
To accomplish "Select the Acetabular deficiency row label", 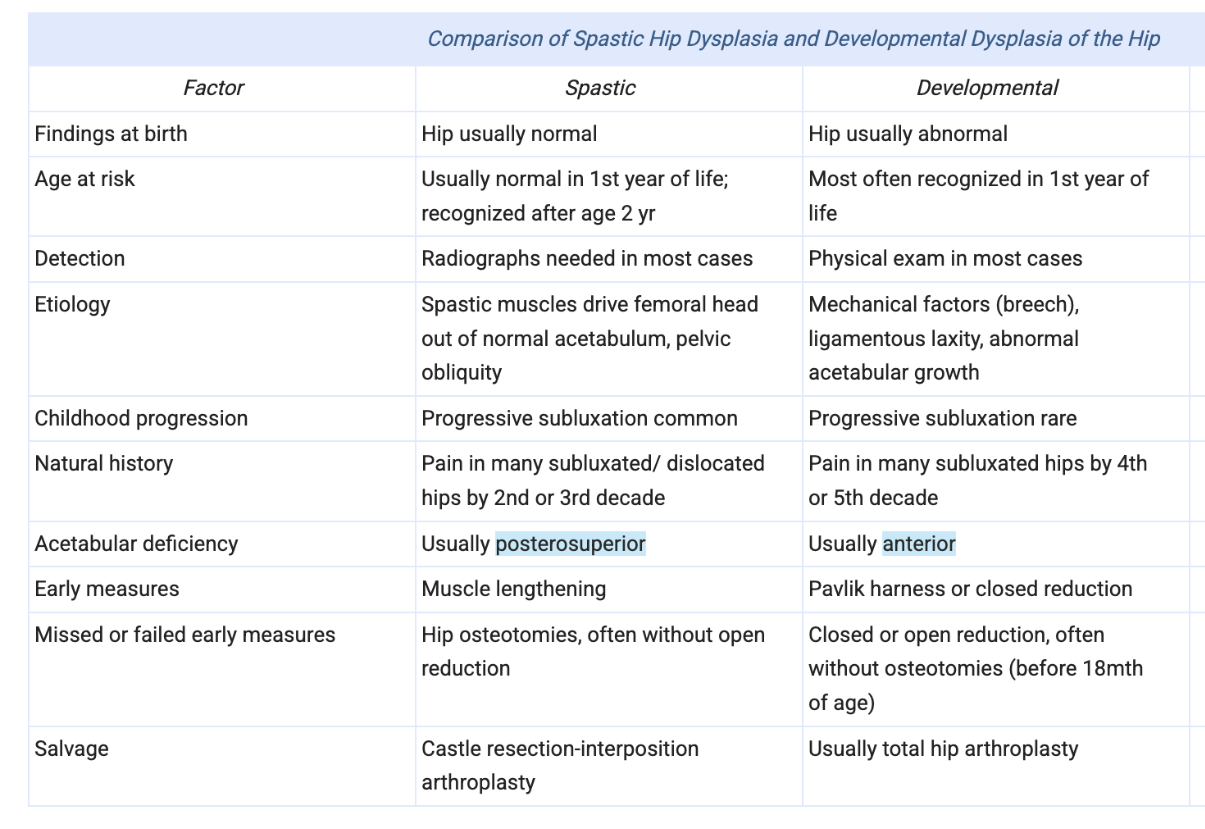I will pyautogui.click(x=136, y=544).
